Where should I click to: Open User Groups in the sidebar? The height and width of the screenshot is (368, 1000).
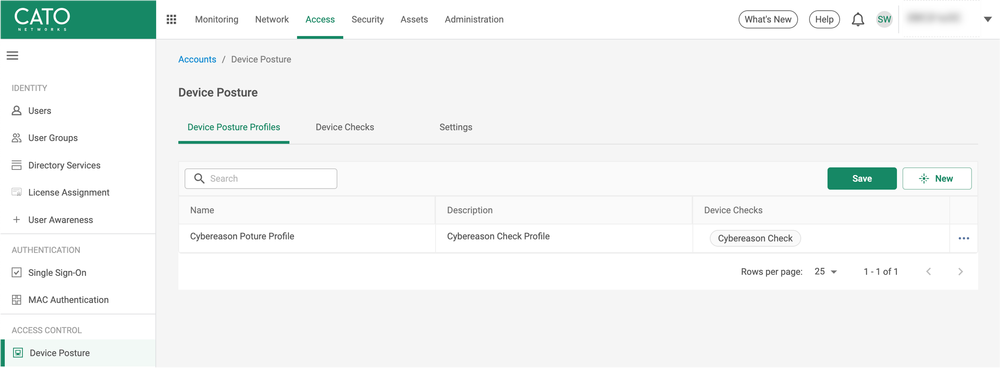point(53,138)
